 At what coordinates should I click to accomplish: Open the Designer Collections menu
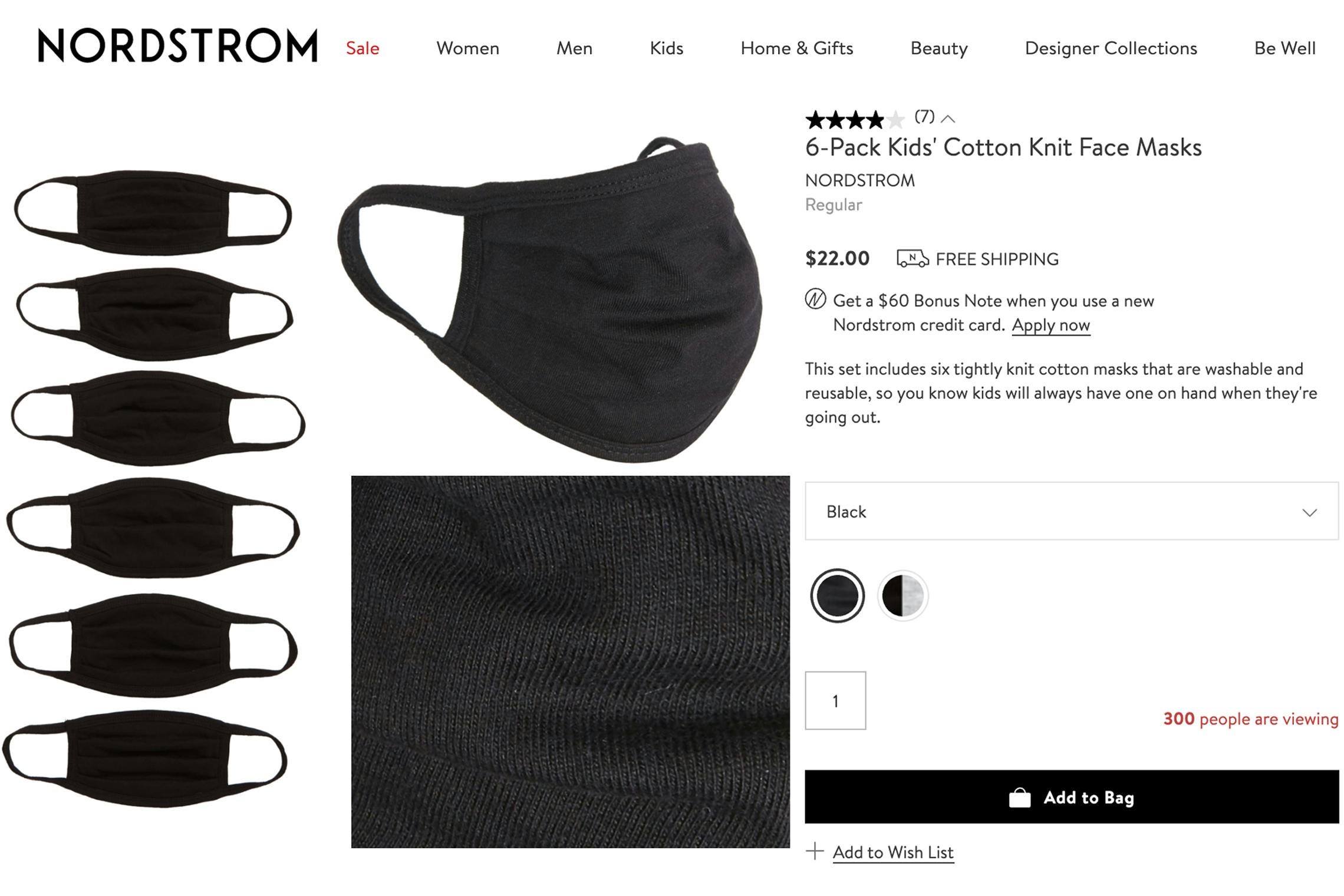pos(1111,48)
